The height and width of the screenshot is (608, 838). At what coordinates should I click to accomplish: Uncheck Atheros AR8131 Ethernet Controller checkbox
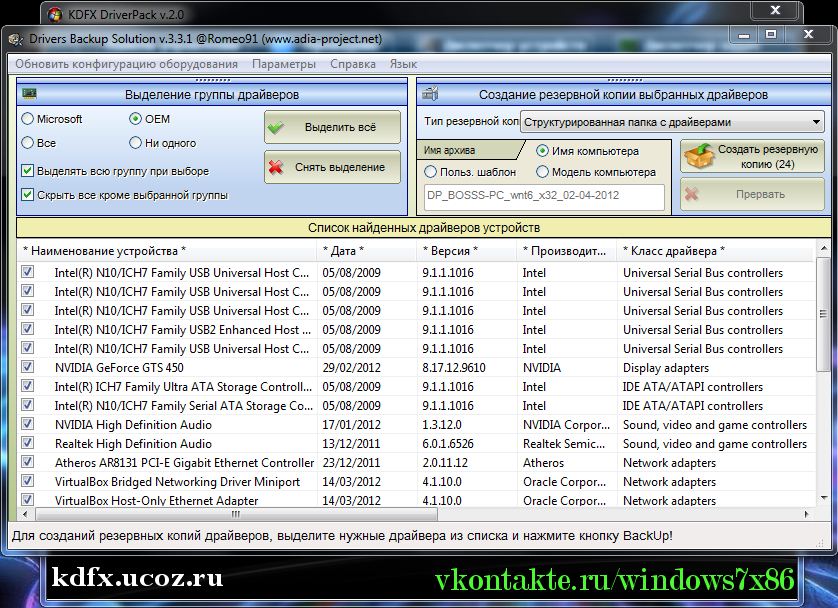coord(27,462)
